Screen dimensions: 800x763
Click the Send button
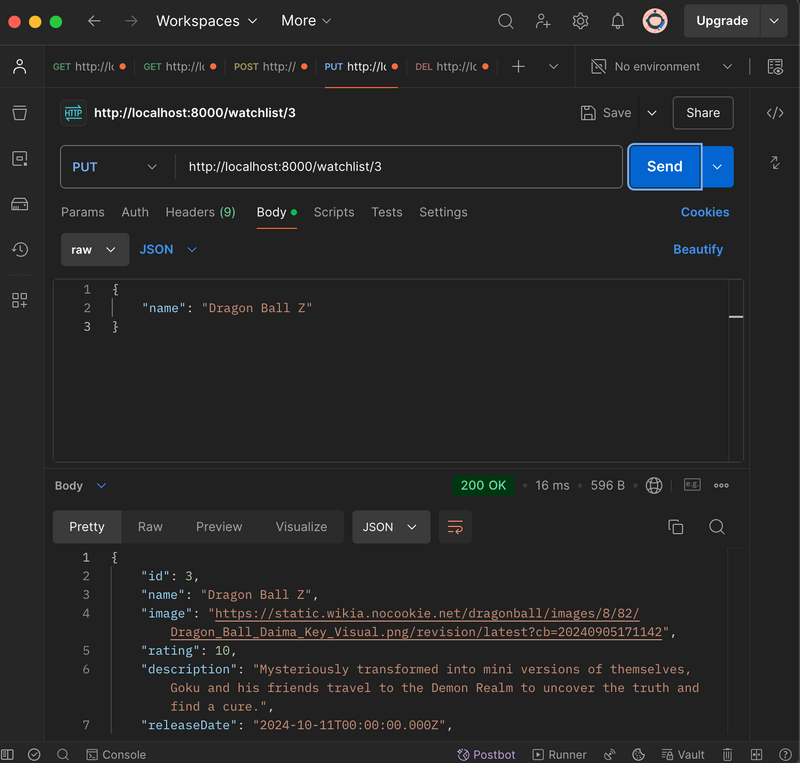click(665, 167)
